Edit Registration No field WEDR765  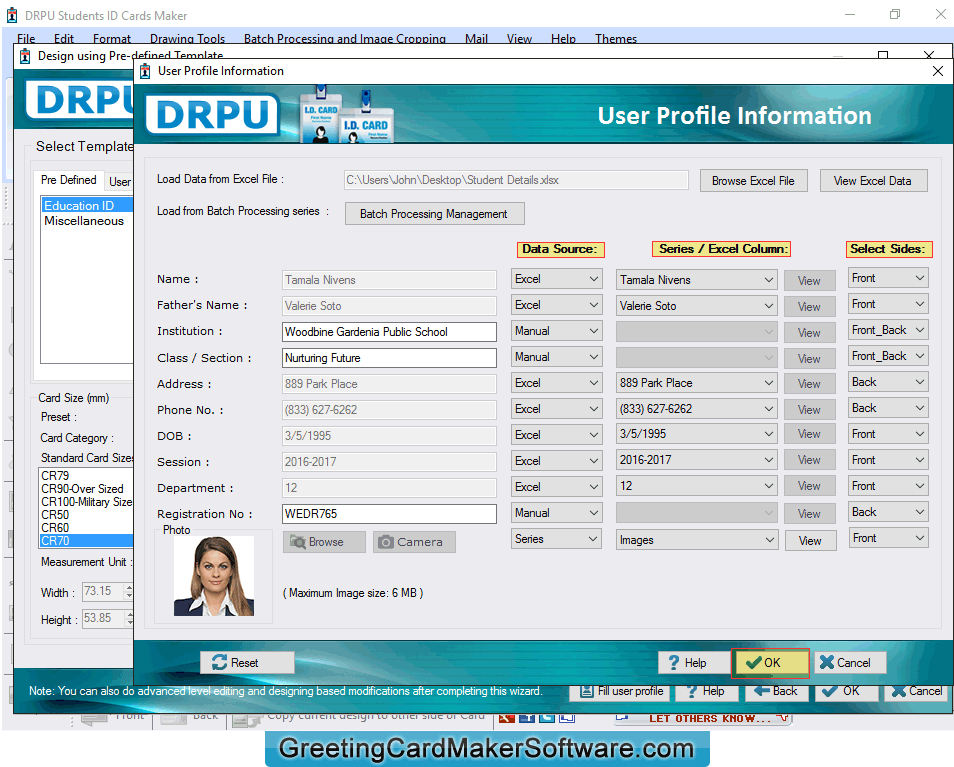point(389,513)
